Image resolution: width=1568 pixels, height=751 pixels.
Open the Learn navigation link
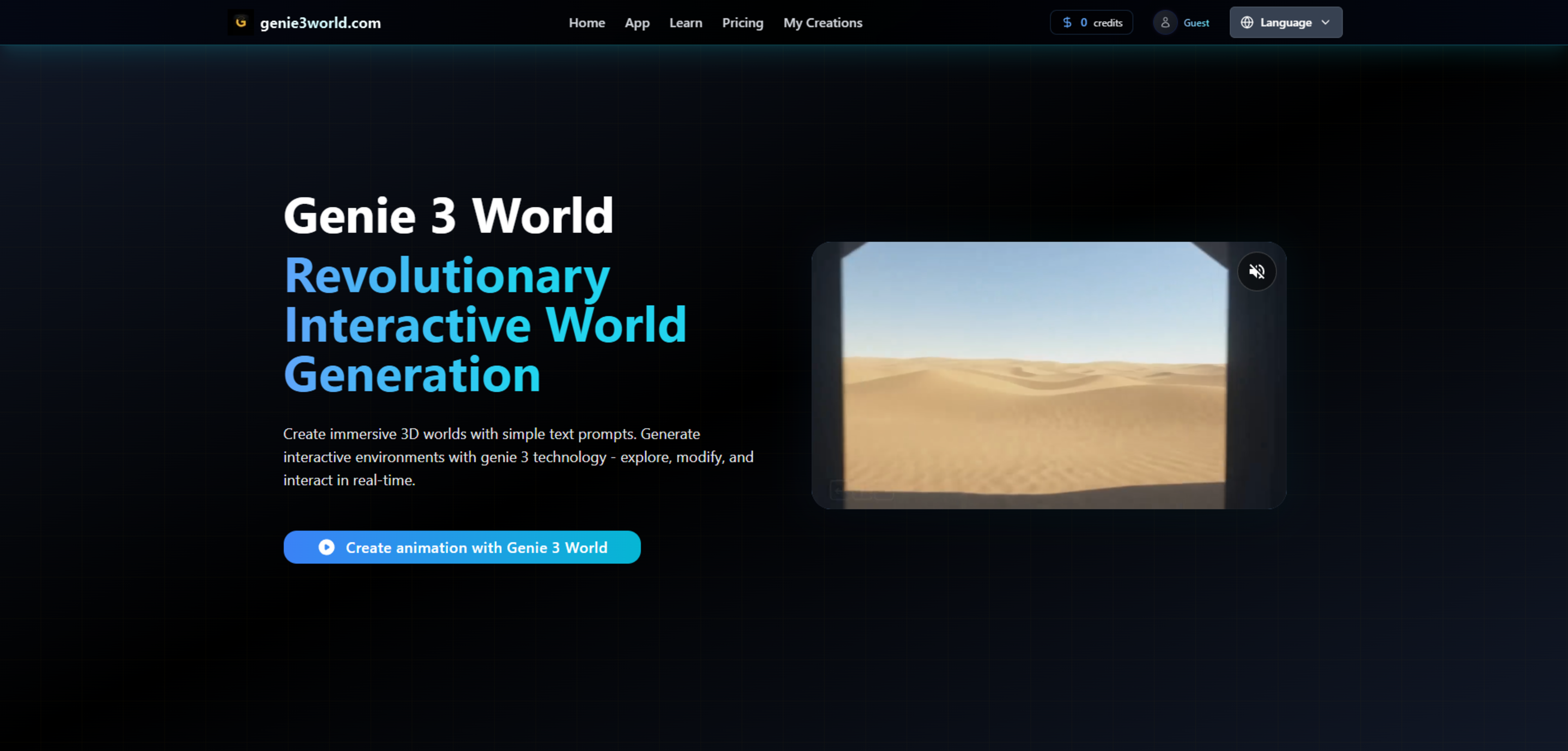686,22
